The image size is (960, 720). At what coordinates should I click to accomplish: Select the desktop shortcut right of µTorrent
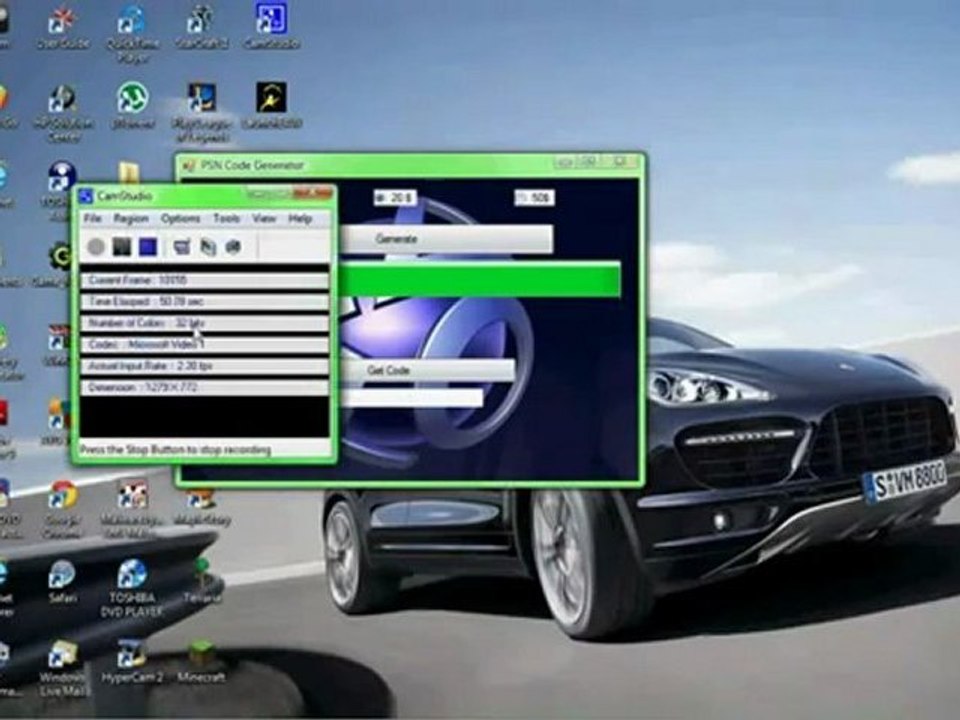(201, 113)
